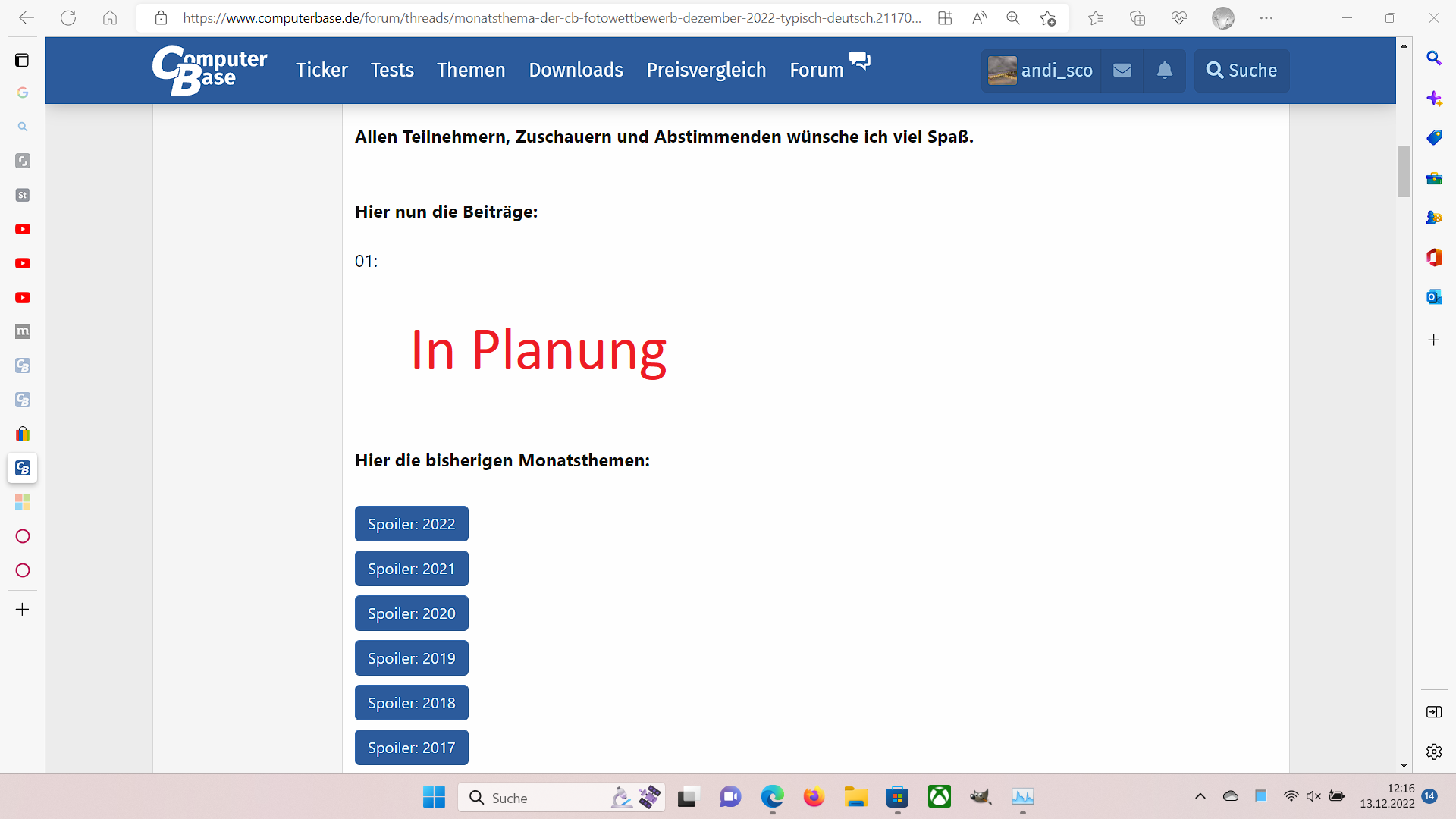The width and height of the screenshot is (1456, 819).
Task: Show hidden tray icons chevron
Action: (x=1200, y=796)
